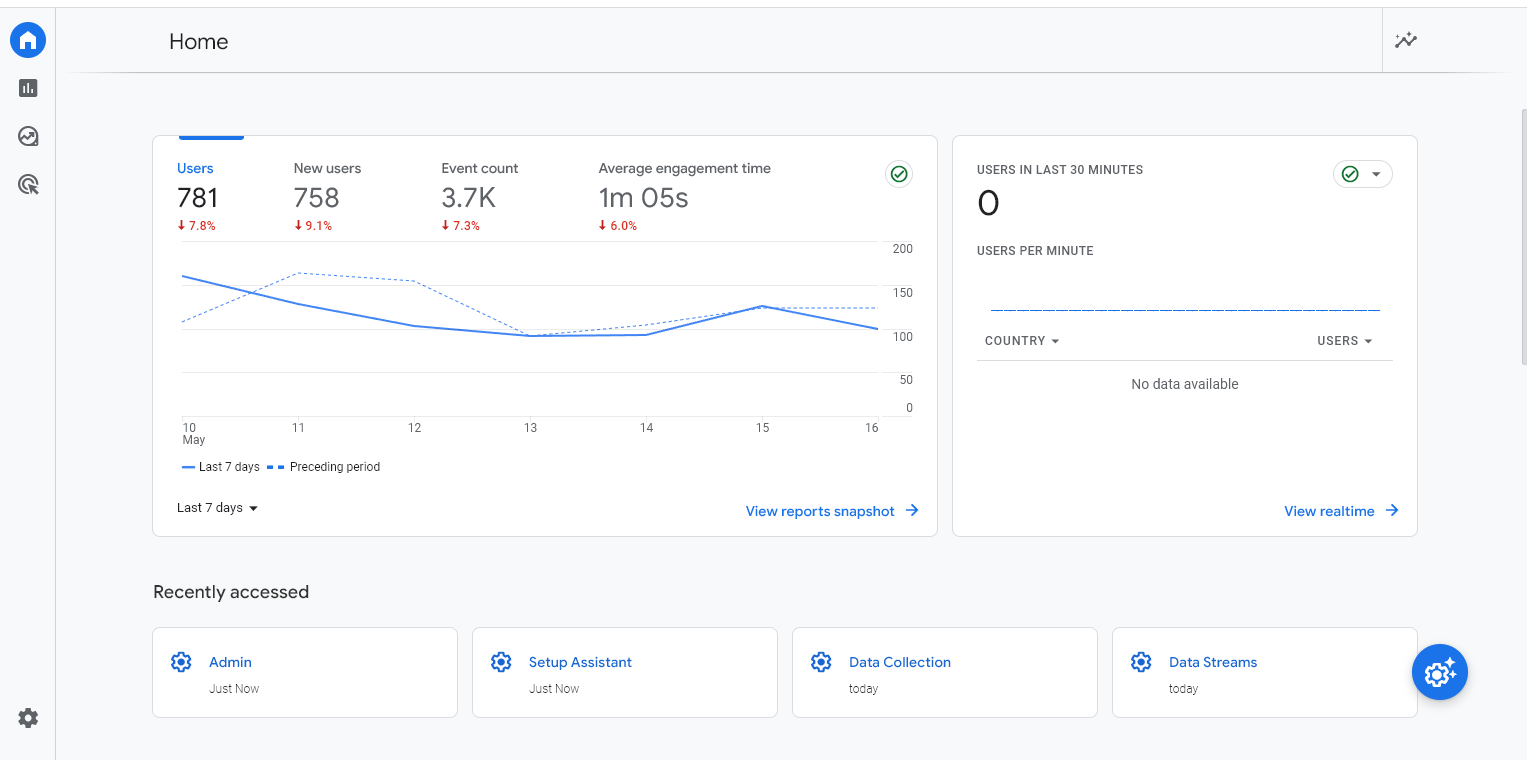Open the COUNTRY column sort dropdown
The height and width of the screenshot is (760, 1527).
[1021, 340]
